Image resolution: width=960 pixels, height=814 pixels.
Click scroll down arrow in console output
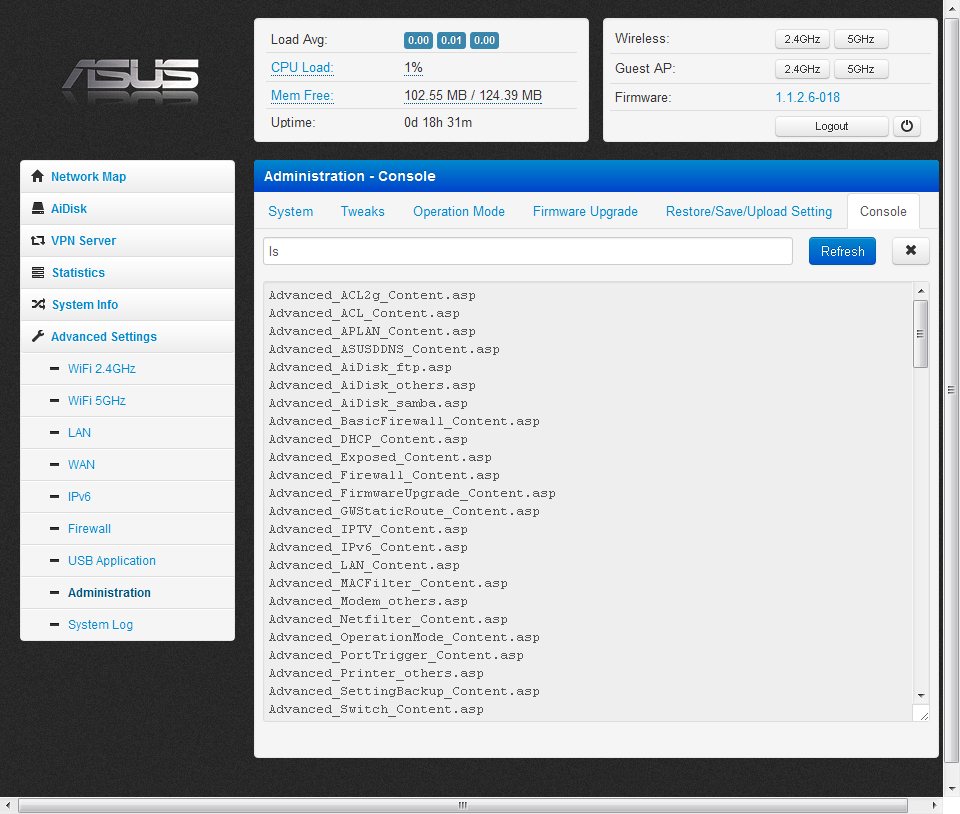pos(921,695)
